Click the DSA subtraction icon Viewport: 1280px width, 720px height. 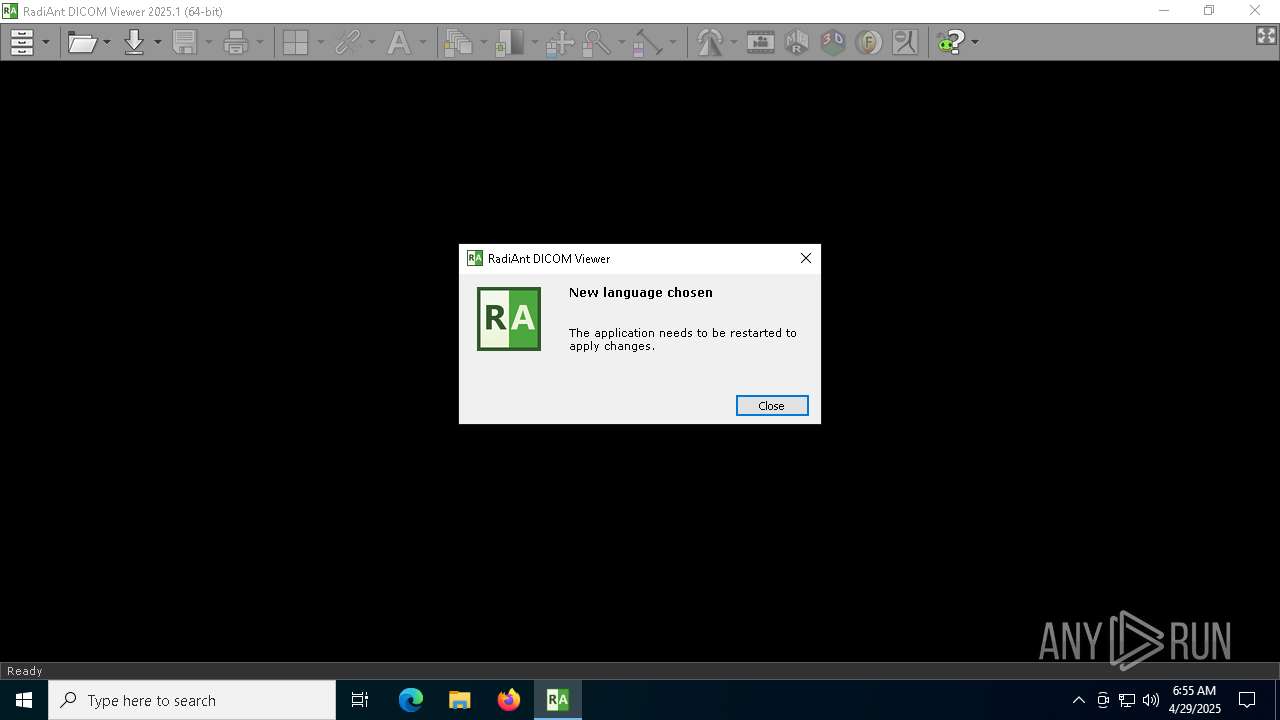point(905,42)
